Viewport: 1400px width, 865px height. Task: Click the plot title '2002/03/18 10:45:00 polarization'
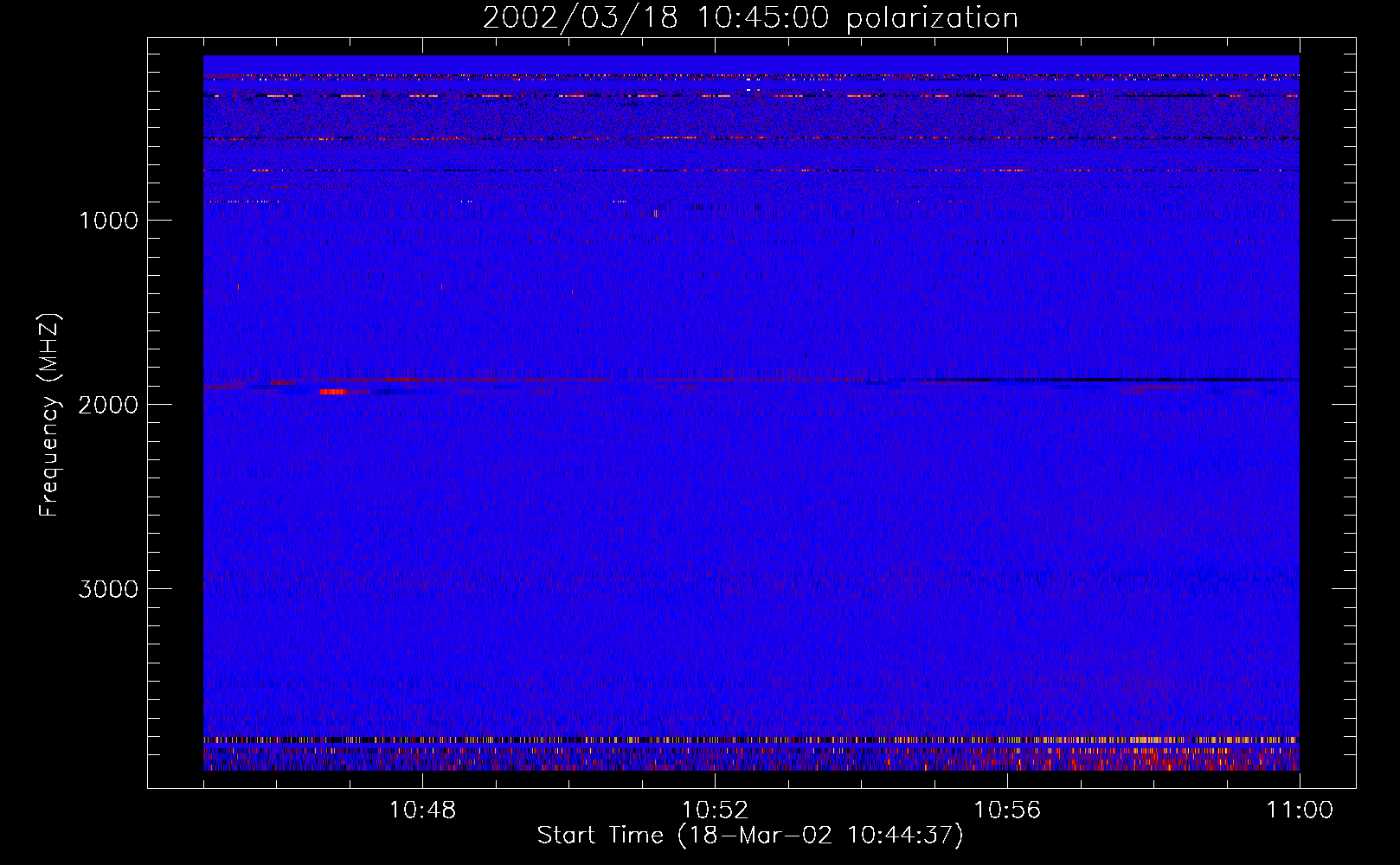click(x=750, y=18)
